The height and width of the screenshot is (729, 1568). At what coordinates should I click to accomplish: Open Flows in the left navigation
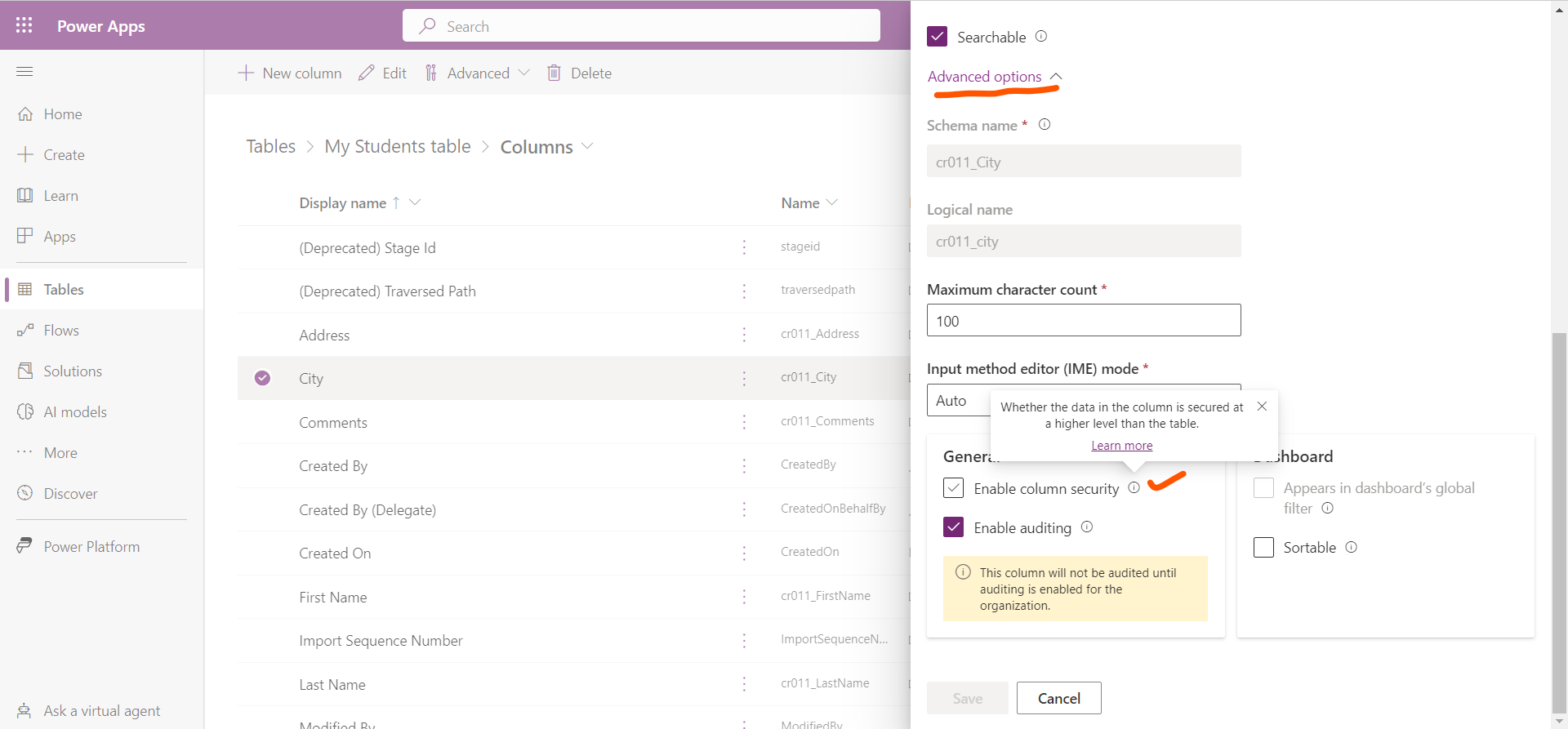(61, 331)
